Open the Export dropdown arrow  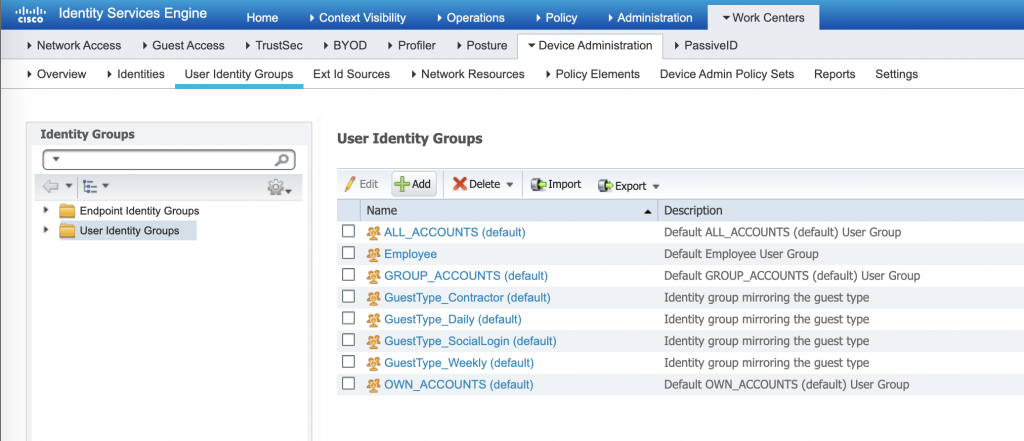point(656,187)
